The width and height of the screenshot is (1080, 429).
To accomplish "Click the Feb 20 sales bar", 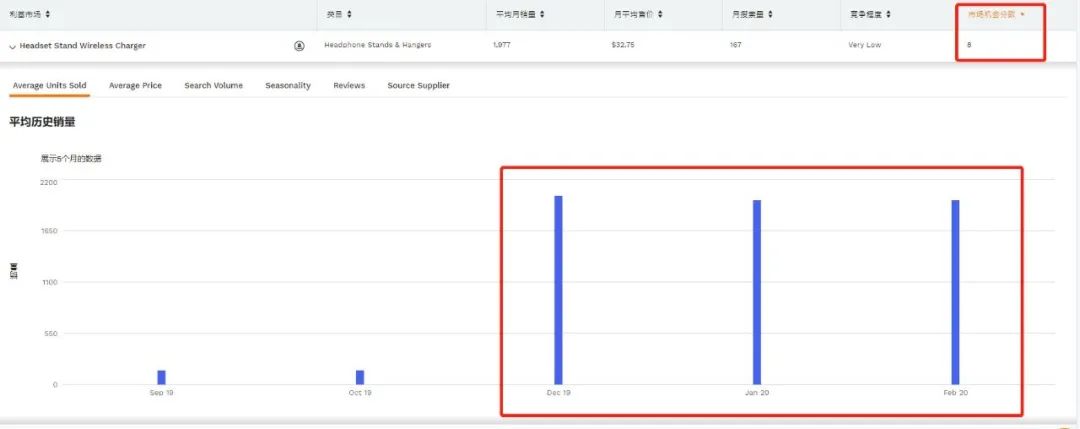I will 955,292.
